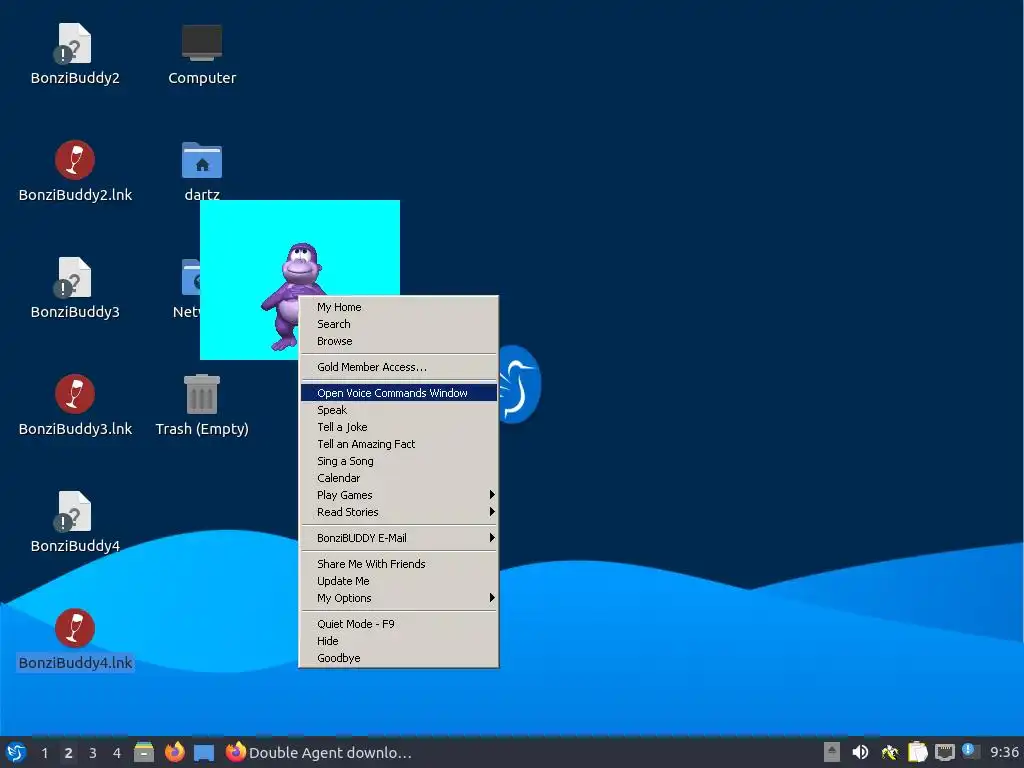The width and height of the screenshot is (1024, 768).
Task: Choose Speak in the context menu
Action: (398, 410)
